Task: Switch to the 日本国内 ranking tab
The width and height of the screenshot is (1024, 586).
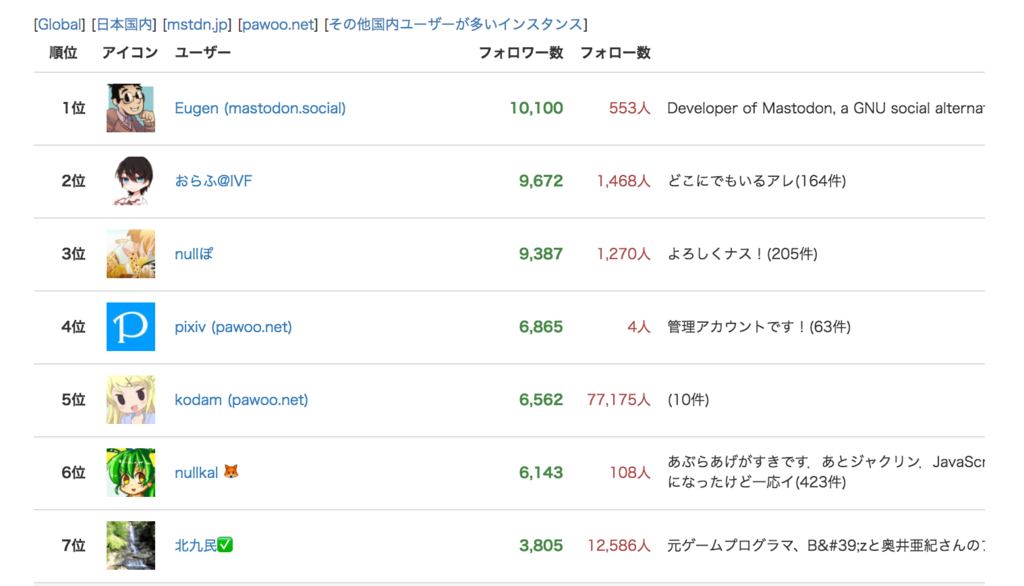Action: tap(124, 24)
